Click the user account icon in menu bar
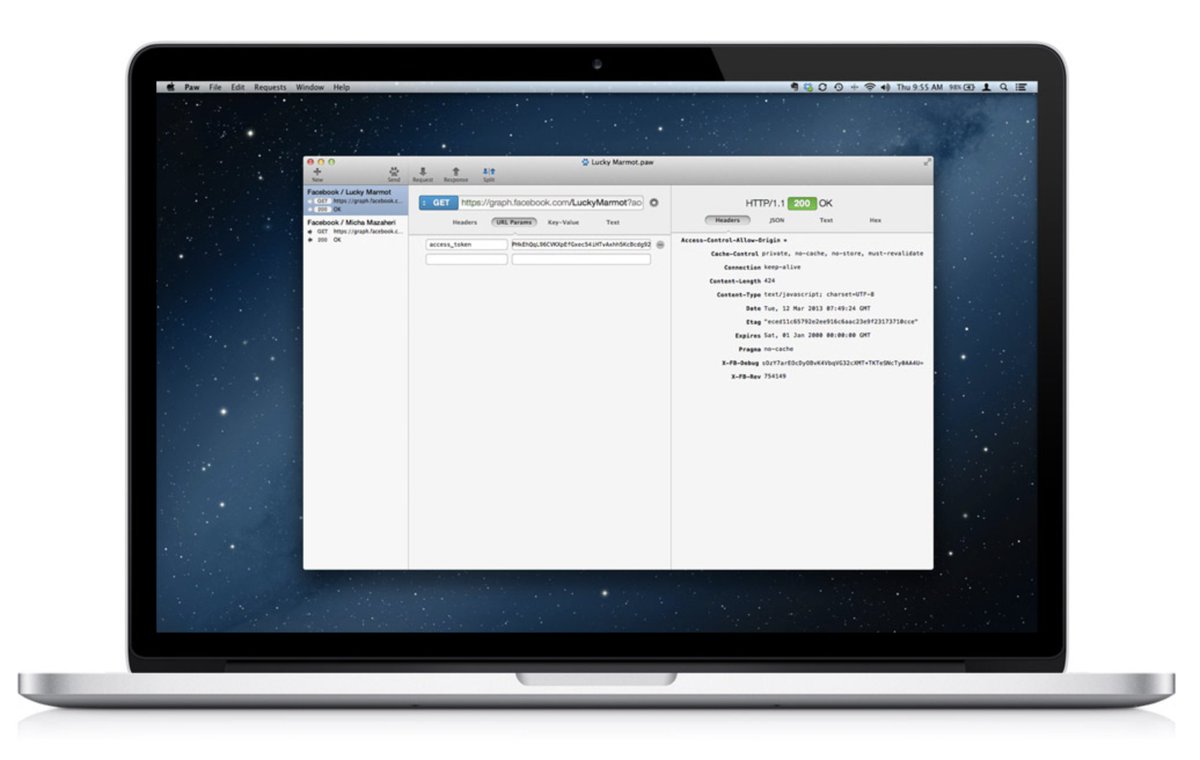 point(986,87)
